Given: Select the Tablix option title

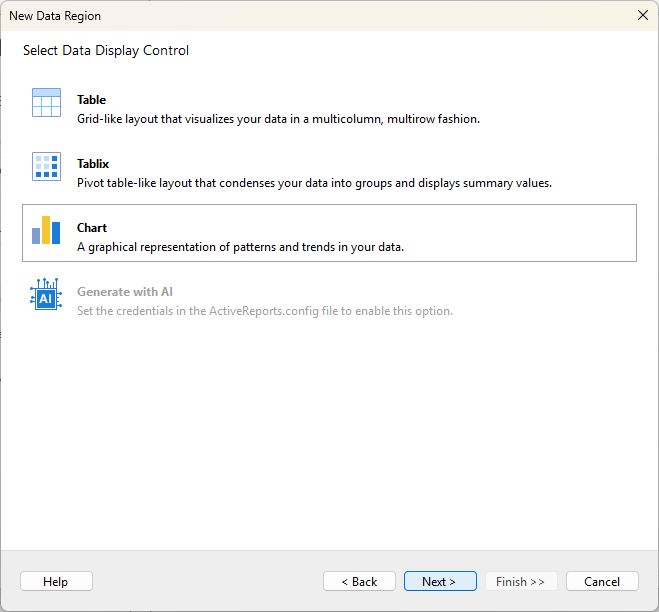Looking at the screenshot, I should pos(93,164).
